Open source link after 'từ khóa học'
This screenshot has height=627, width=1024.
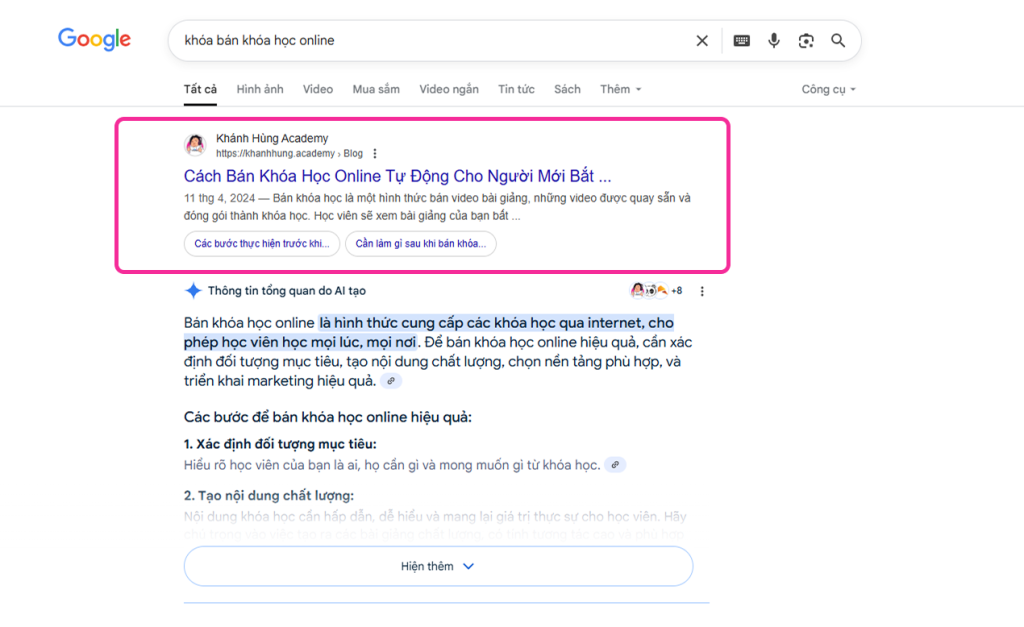pos(615,465)
